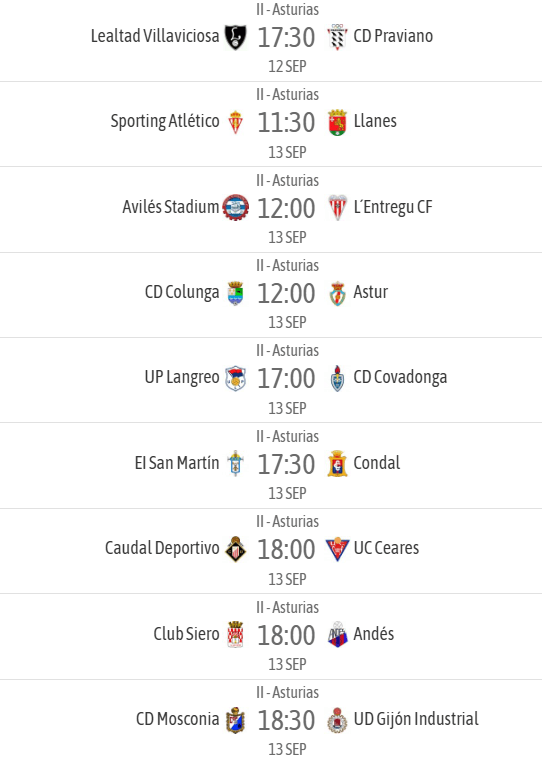
Task: Click the CD Colunga team crest
Action: point(235,293)
